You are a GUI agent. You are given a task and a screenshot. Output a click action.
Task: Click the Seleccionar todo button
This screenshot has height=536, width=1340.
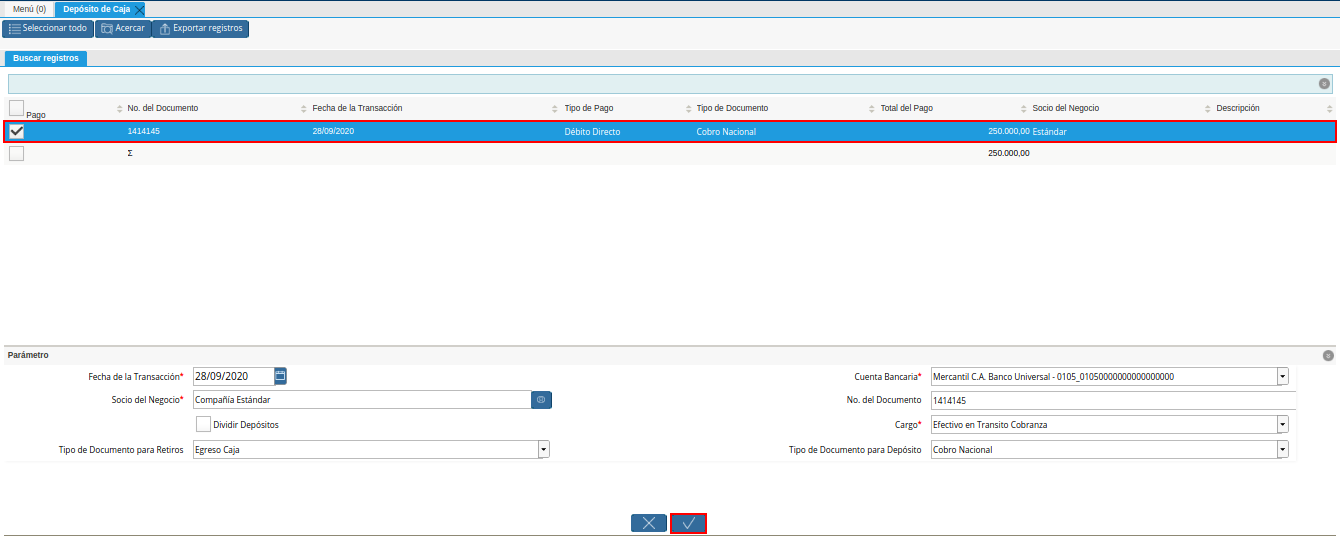click(x=48, y=28)
